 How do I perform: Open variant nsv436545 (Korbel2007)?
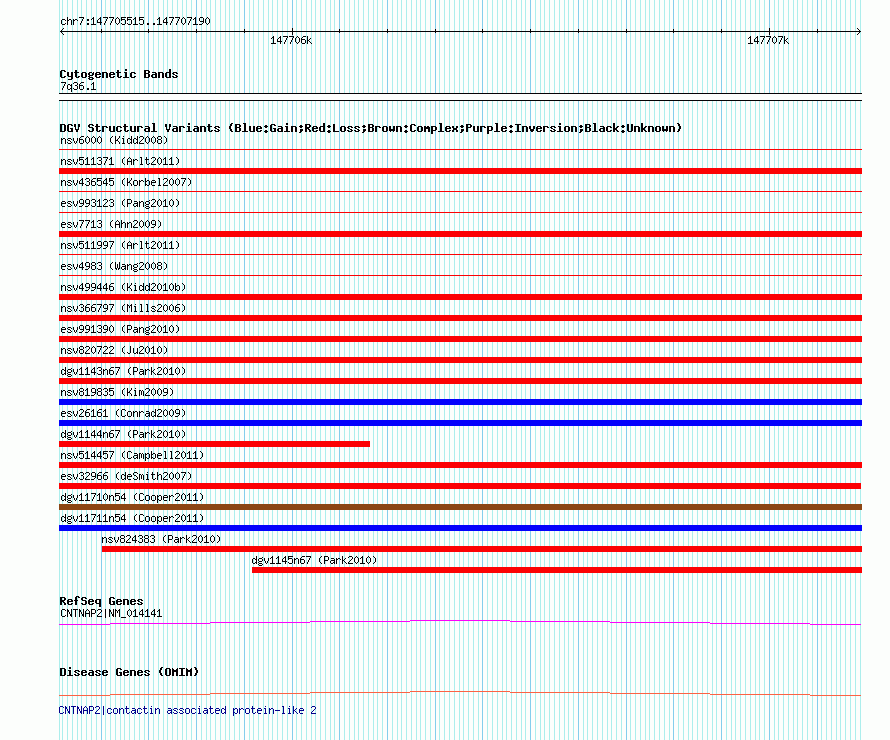click(126, 182)
